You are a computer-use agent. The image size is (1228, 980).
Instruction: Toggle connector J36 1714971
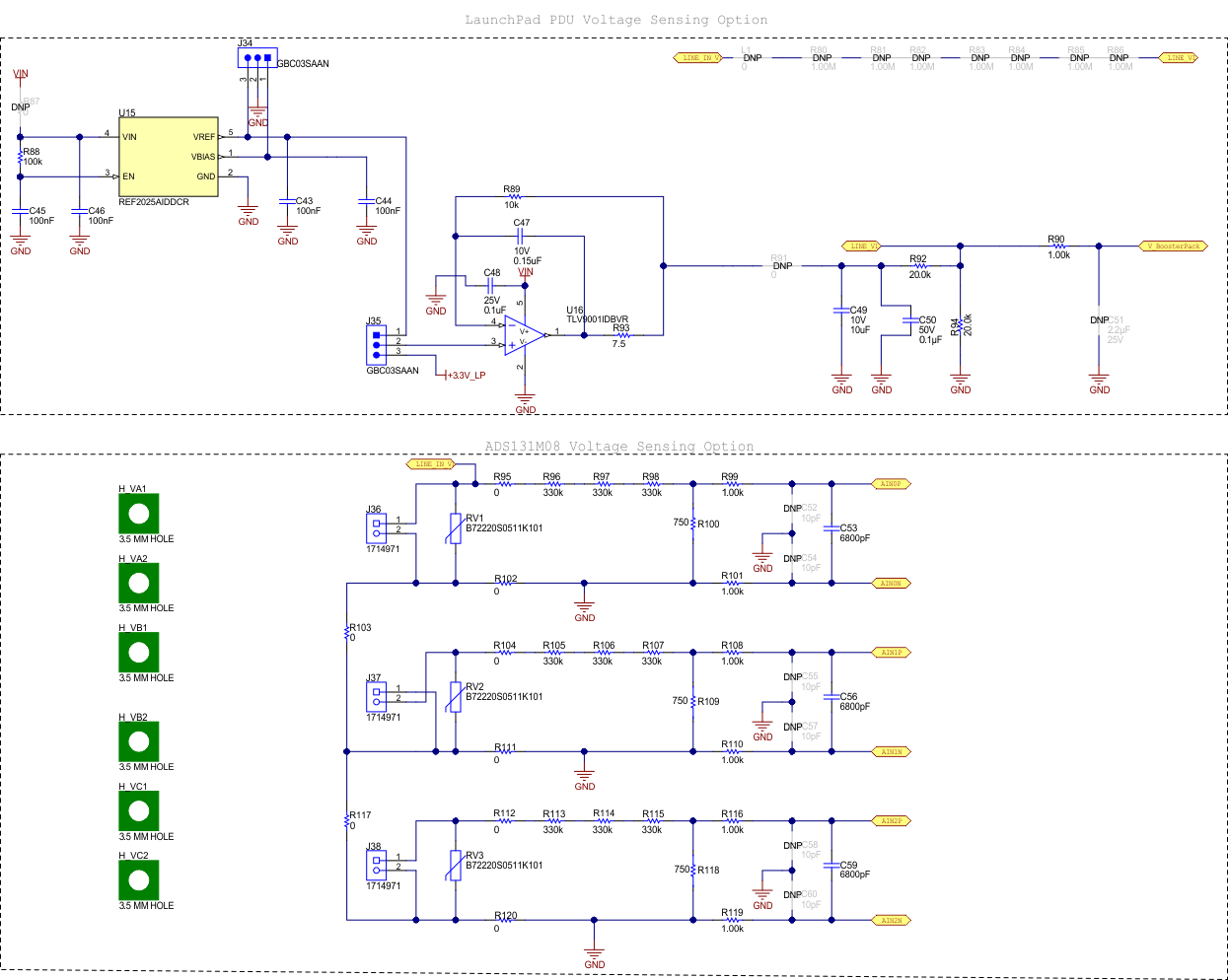pyautogui.click(x=376, y=528)
